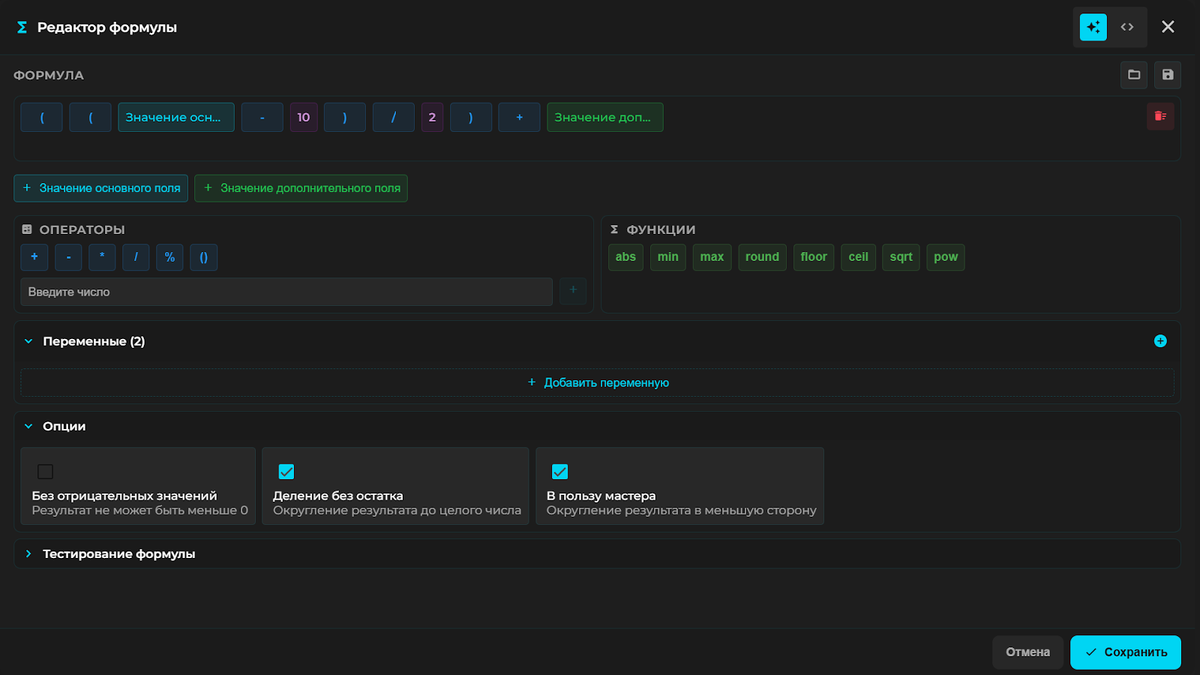This screenshot has height=675, width=1200.
Task: Clear the formula with red delete icon
Action: (x=1160, y=117)
